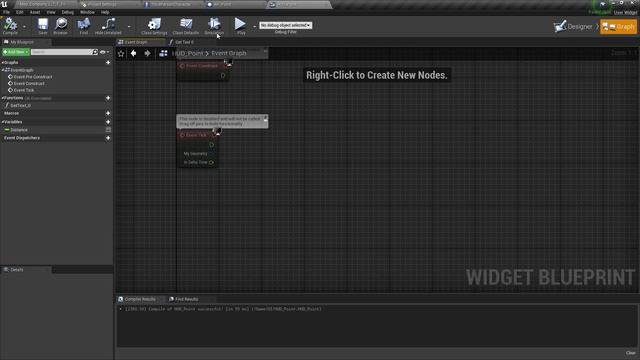Click search magnifier in My Blueprint
The width and height of the screenshot is (640, 360).
point(95,52)
